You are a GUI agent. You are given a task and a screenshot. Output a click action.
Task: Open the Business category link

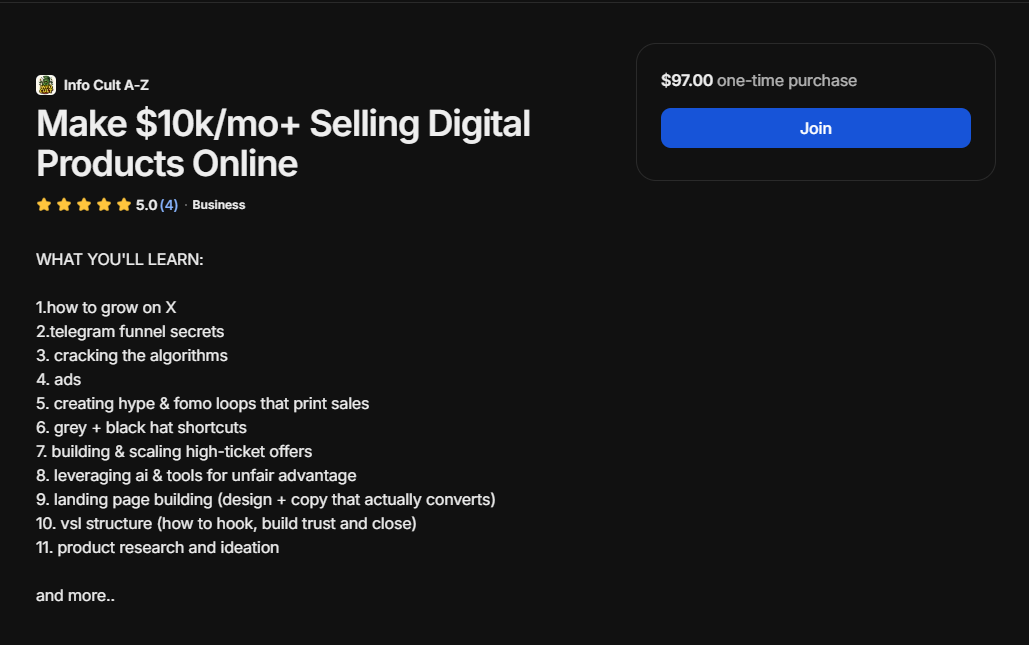219,204
